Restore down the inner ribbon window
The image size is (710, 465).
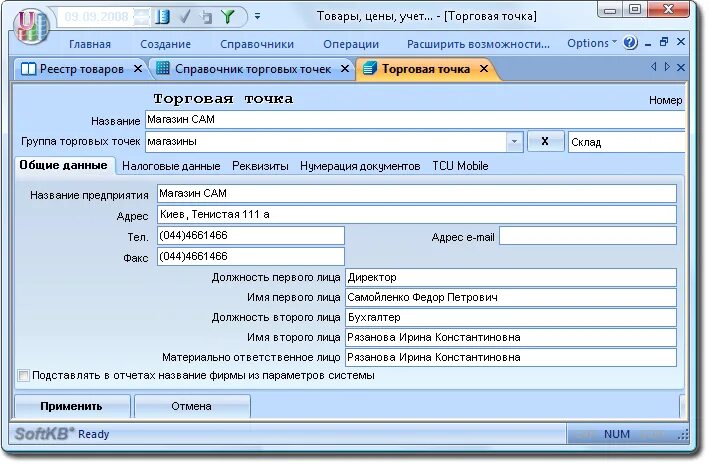click(664, 42)
